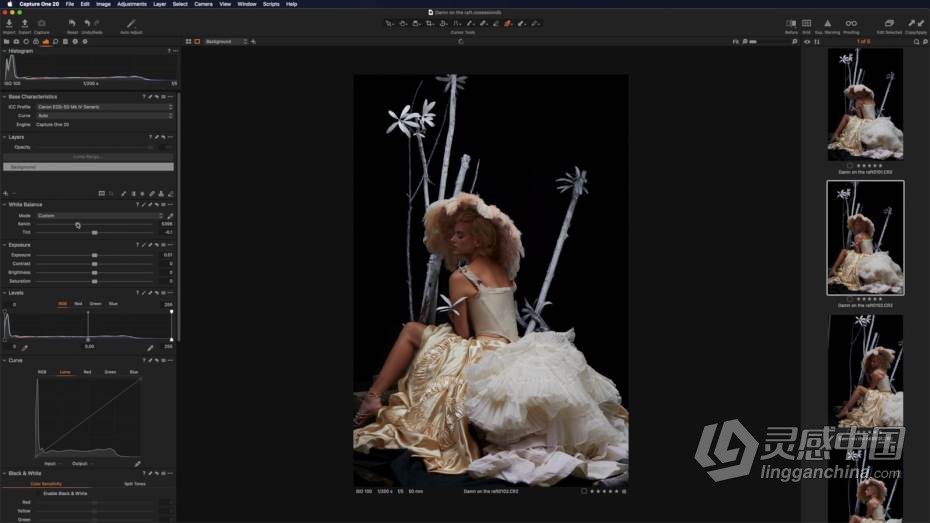Toggle the color tag box under second thumbnail
Image resolution: width=930 pixels, height=523 pixels.
pyautogui.click(x=849, y=299)
